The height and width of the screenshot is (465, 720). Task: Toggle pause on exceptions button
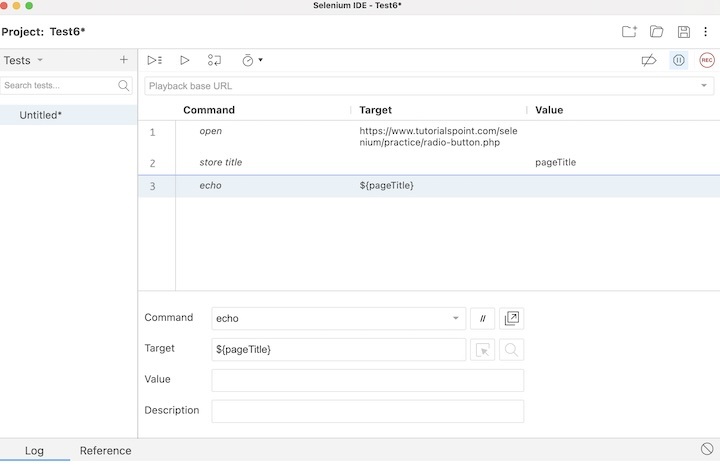679,60
